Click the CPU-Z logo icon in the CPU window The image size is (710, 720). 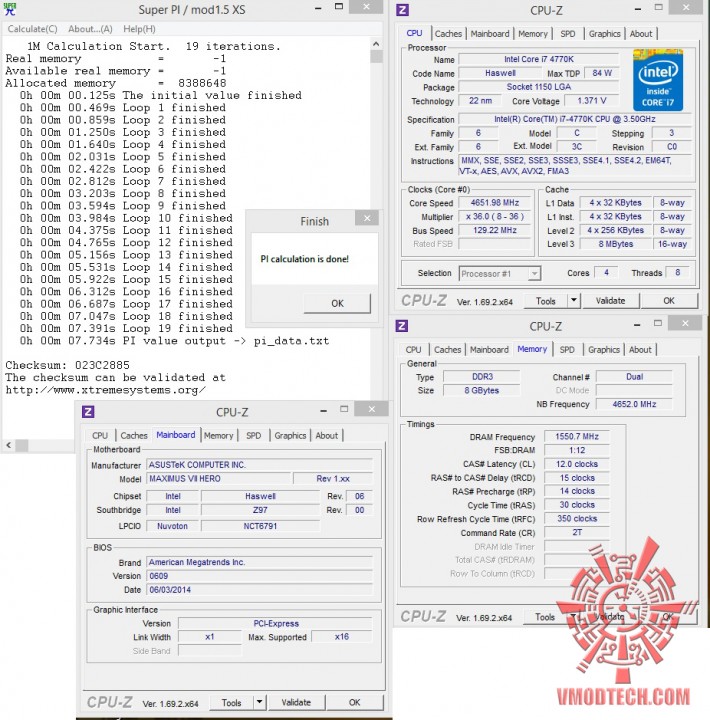pyautogui.click(x=402, y=9)
